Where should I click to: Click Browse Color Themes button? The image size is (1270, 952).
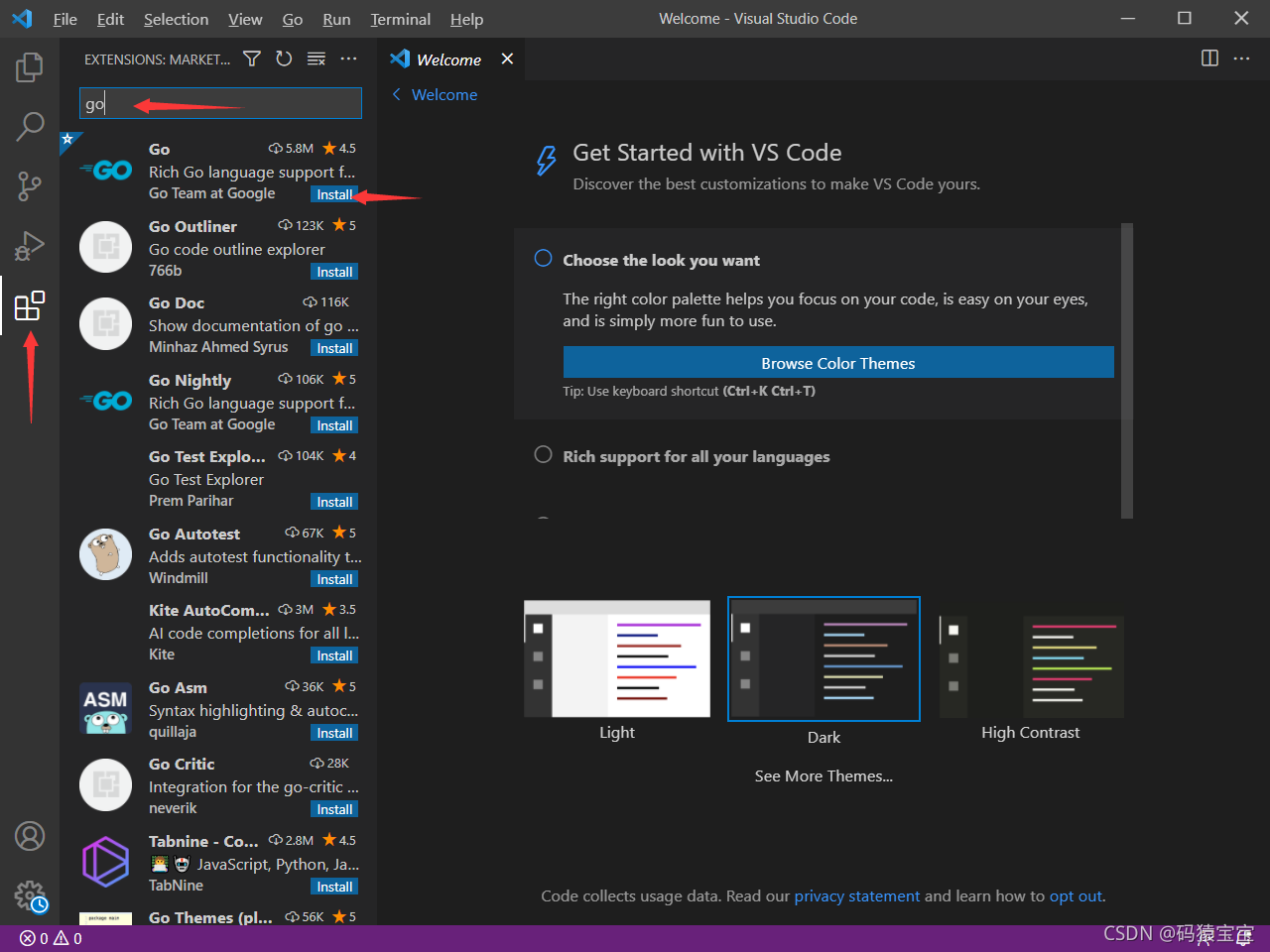(838, 362)
